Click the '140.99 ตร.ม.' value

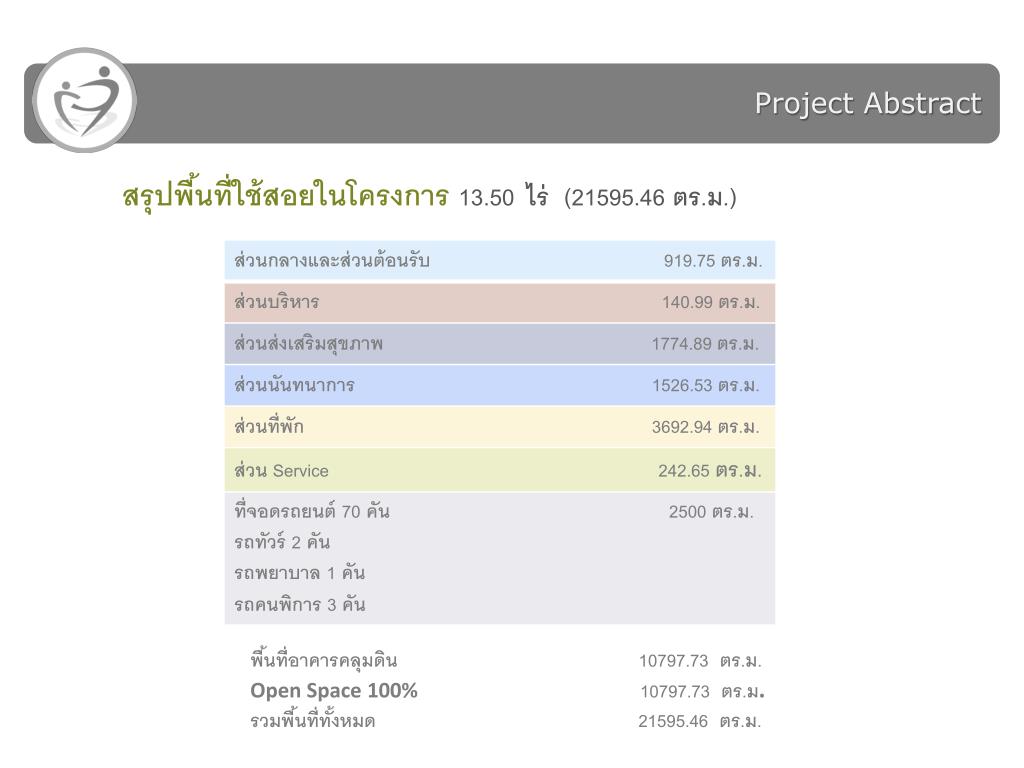[711, 302]
